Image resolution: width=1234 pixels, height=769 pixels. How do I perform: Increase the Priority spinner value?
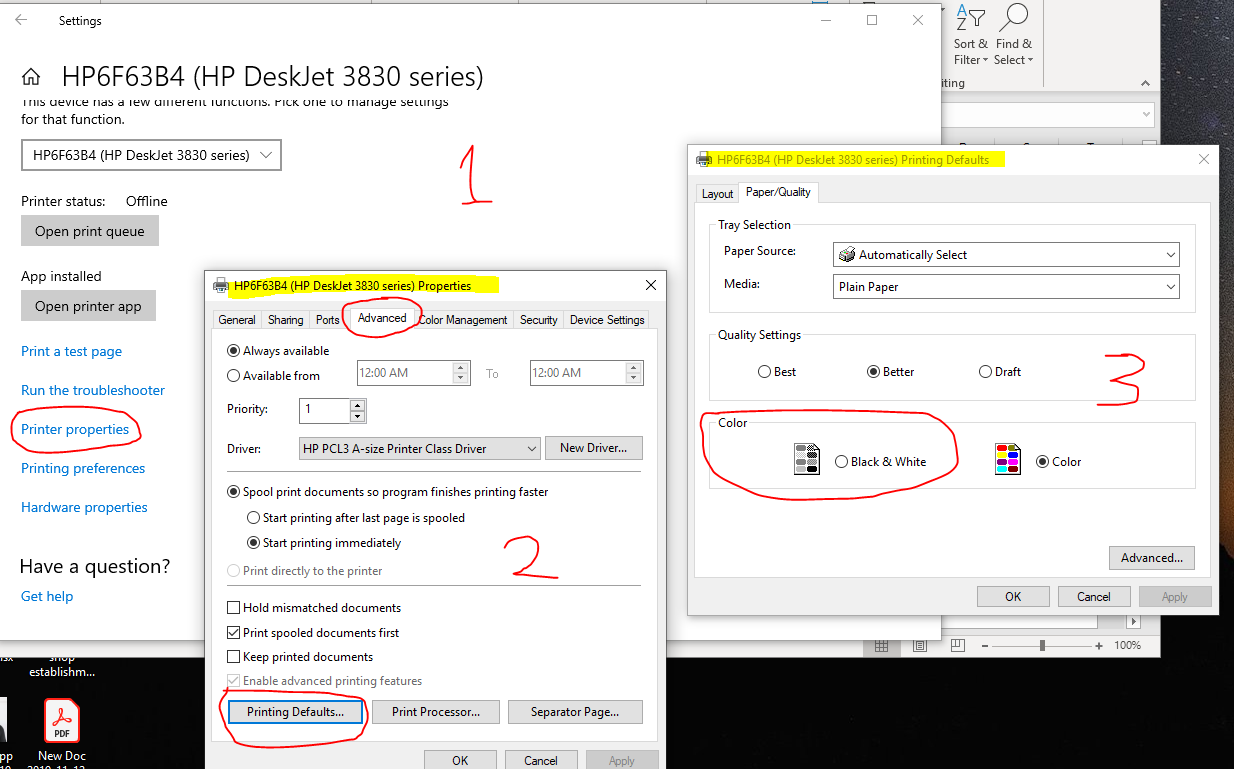pyautogui.click(x=357, y=404)
